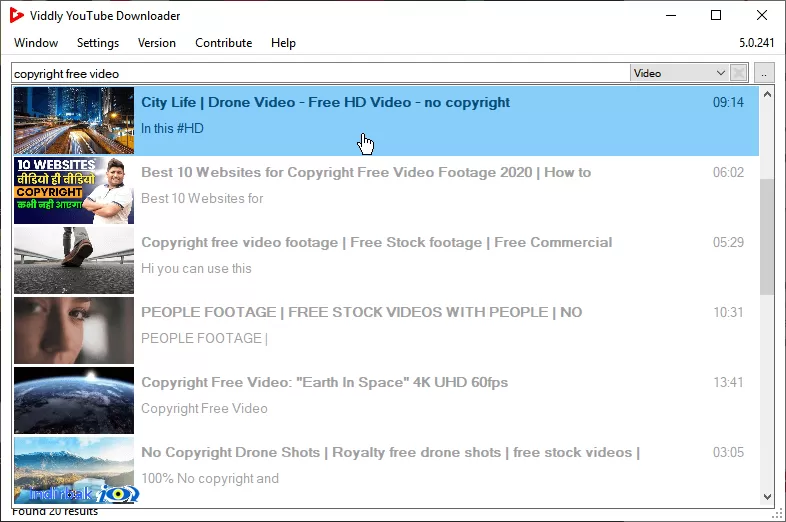Viewport: 786px width, 522px height.
Task: Click the 'City Life | Drone Video' title
Action: (x=325, y=102)
